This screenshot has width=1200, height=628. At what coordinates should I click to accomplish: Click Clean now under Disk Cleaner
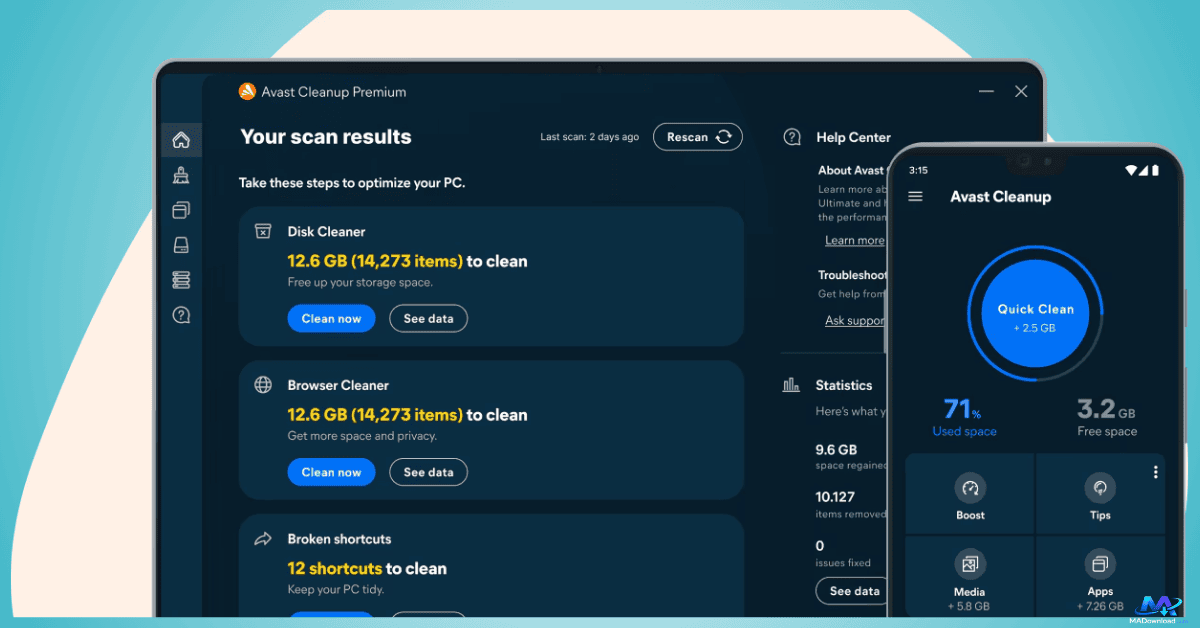tap(331, 319)
